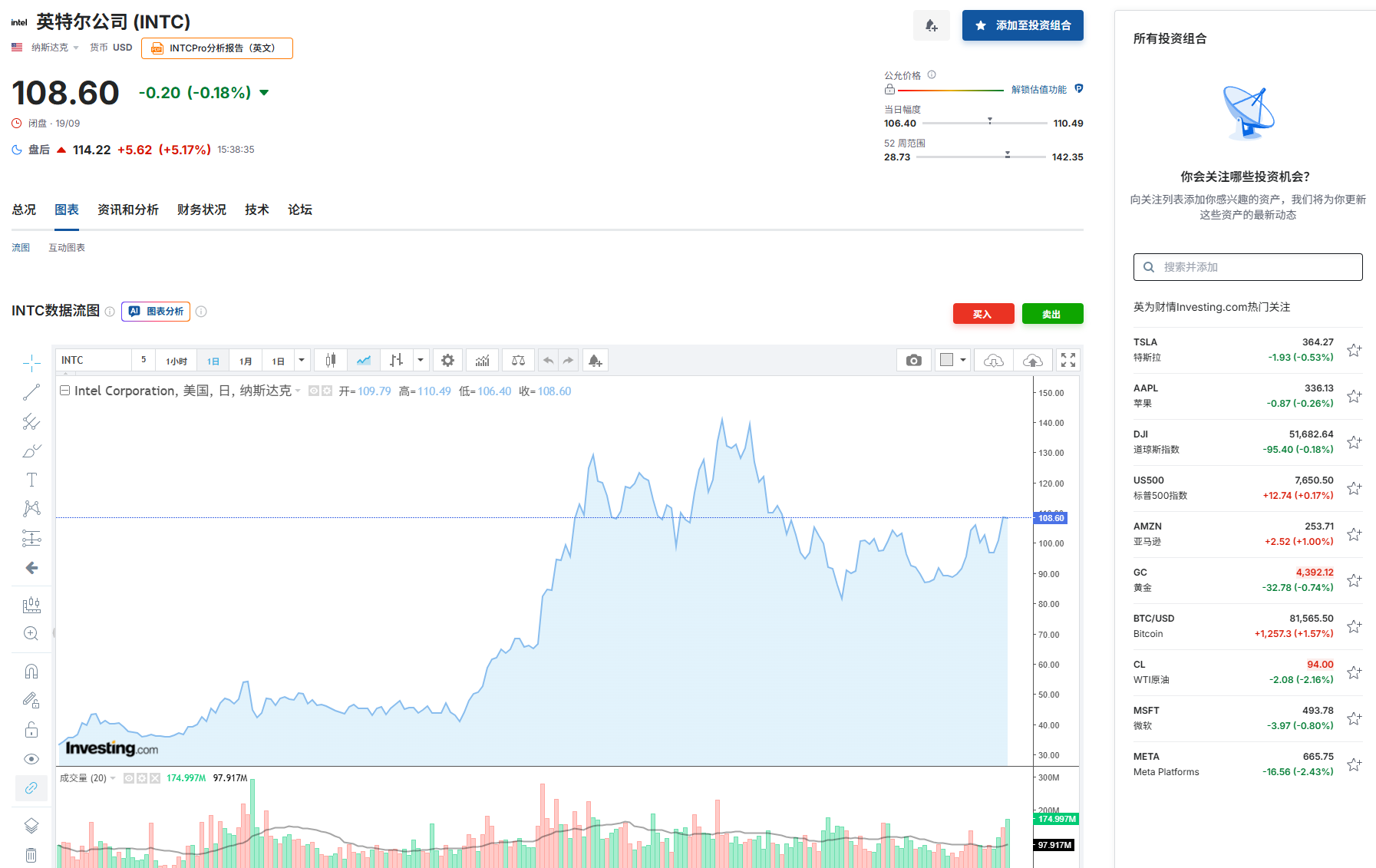Create alert from chart toolbar bell

click(x=596, y=361)
